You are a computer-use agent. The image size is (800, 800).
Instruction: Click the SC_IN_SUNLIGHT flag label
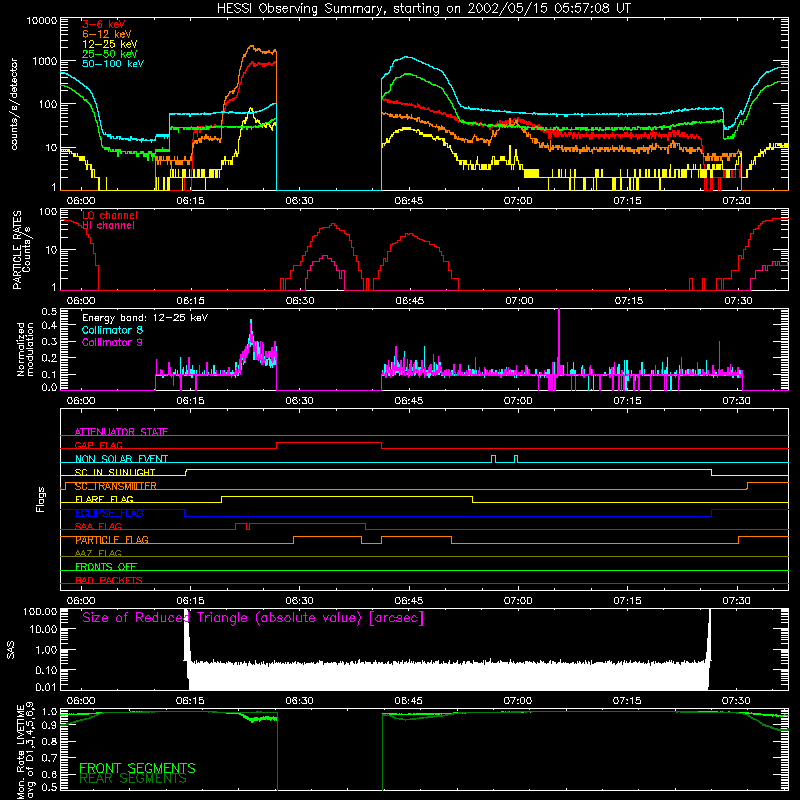[115, 472]
